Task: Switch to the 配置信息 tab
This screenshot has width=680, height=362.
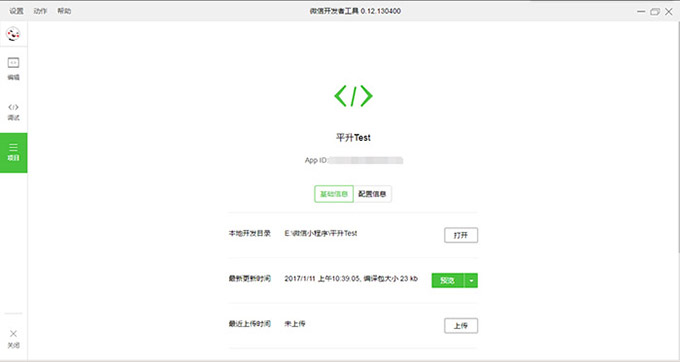Action: click(373, 194)
